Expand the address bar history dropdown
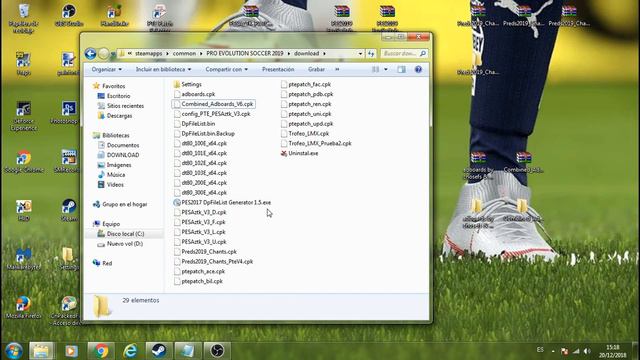Image resolution: width=640 pixels, height=360 pixels. [x=360, y=53]
